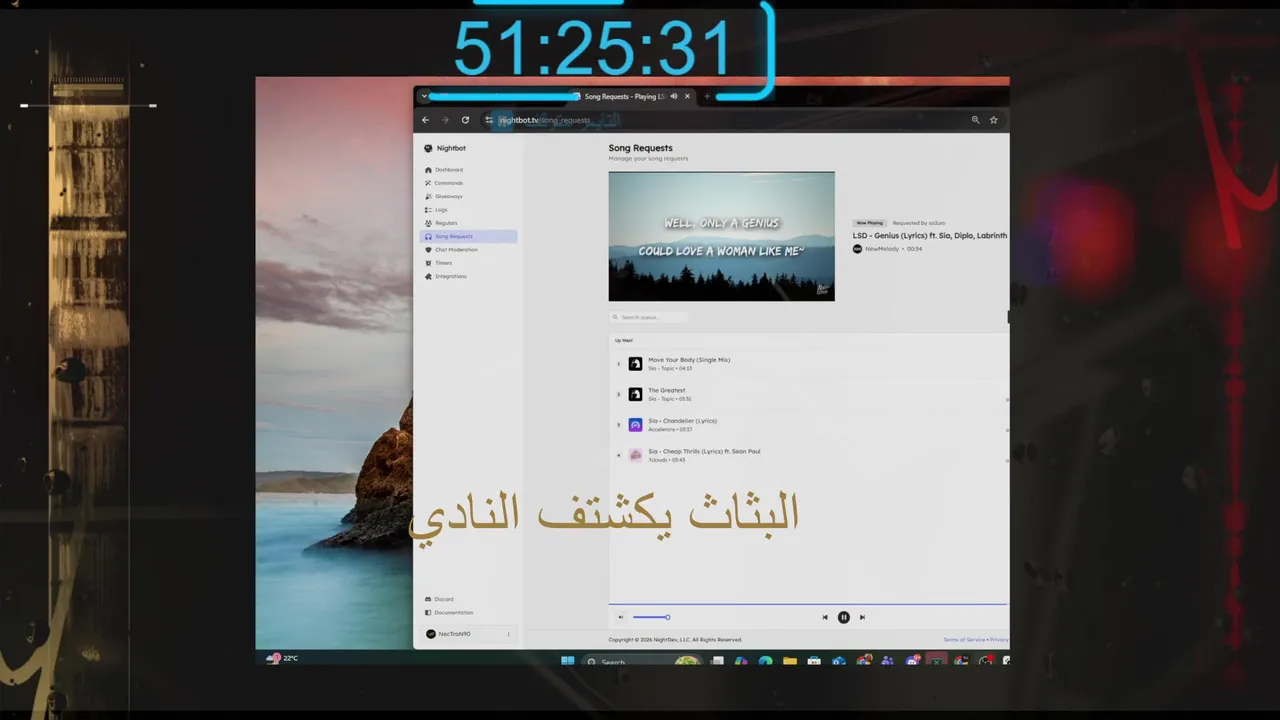
Task: Skip to the previous song
Action: [825, 617]
